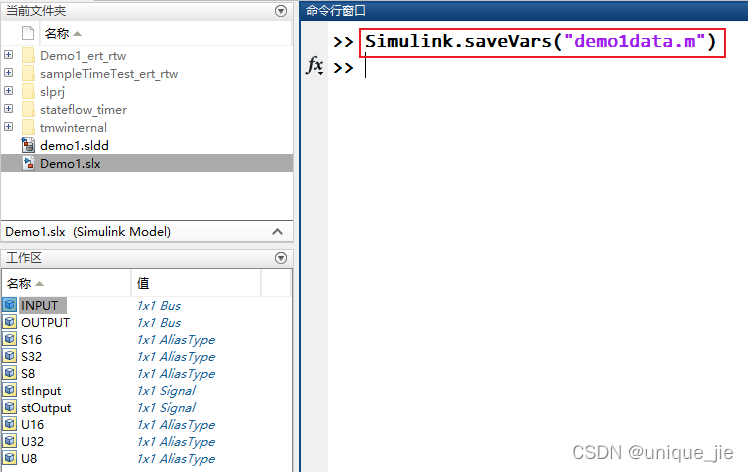Click the INPUT variable icon
This screenshot has width=748, height=472.
(x=10, y=305)
